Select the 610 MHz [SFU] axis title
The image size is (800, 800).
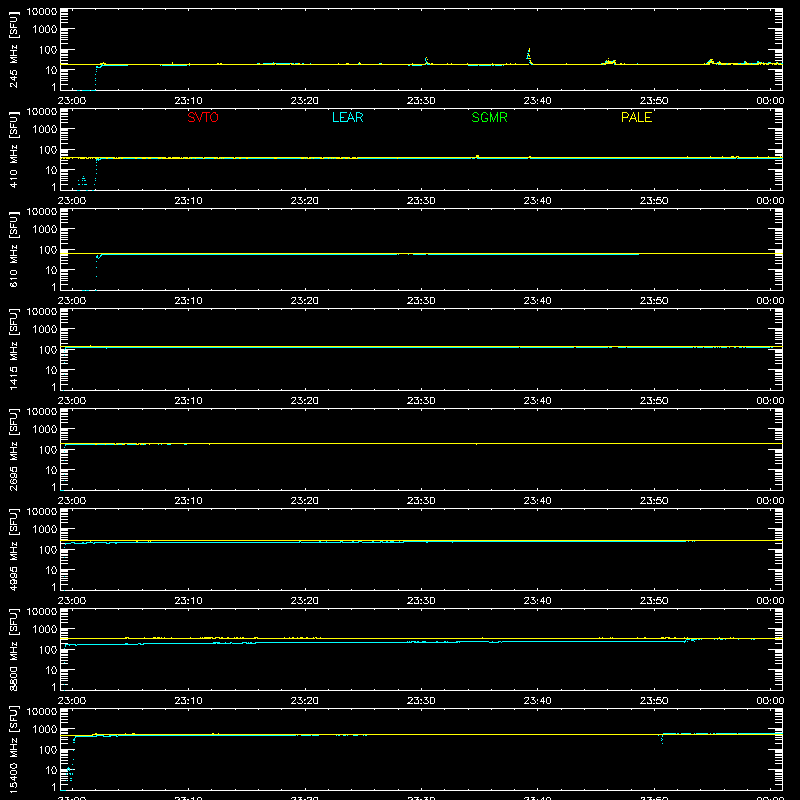[13, 249]
